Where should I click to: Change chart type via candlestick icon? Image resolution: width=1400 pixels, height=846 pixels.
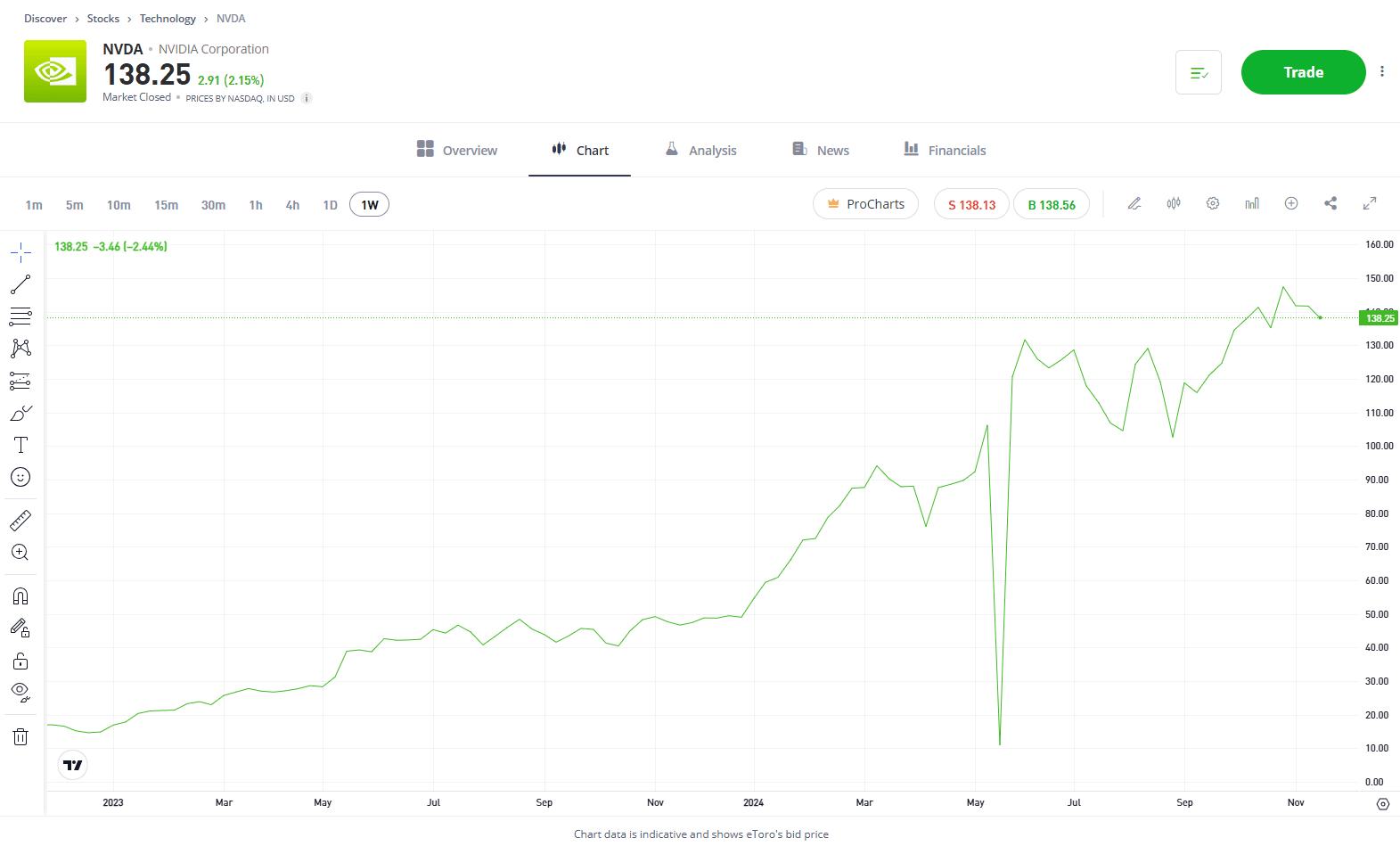click(x=1174, y=203)
